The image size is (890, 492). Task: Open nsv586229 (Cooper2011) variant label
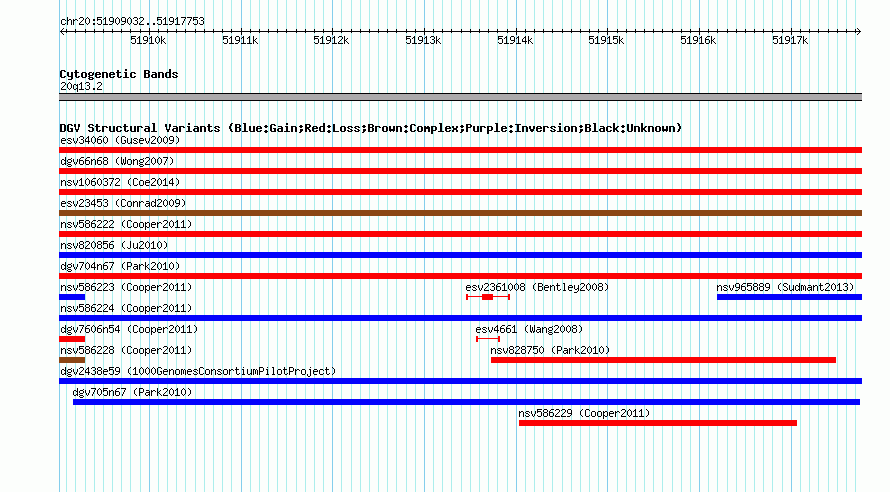[x=584, y=413]
